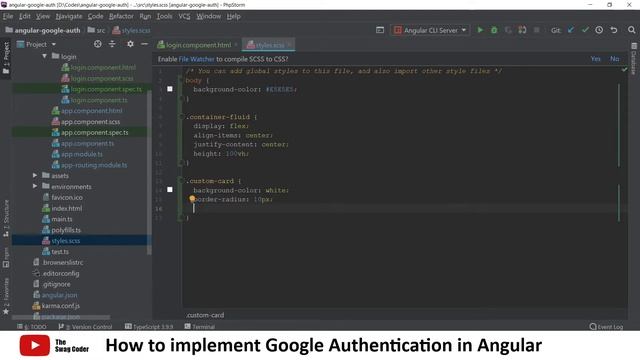The width and height of the screenshot is (640, 360).
Task: Open the TODO tool window
Action: point(32,327)
